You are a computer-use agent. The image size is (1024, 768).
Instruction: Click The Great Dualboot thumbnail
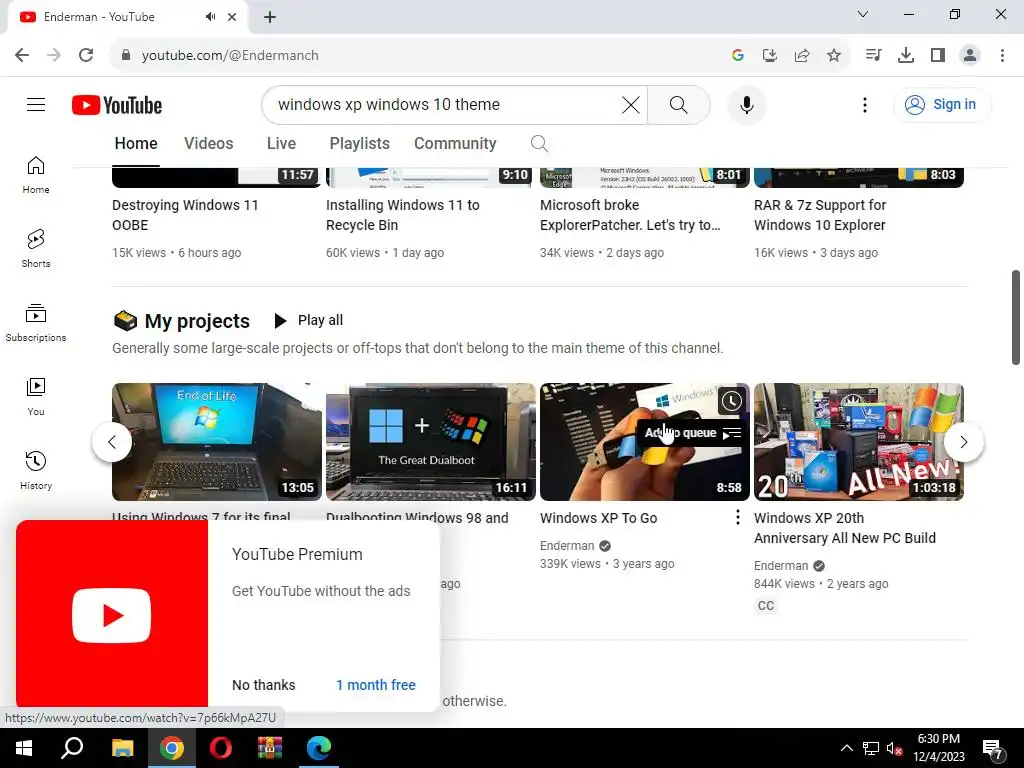pyautogui.click(x=430, y=442)
